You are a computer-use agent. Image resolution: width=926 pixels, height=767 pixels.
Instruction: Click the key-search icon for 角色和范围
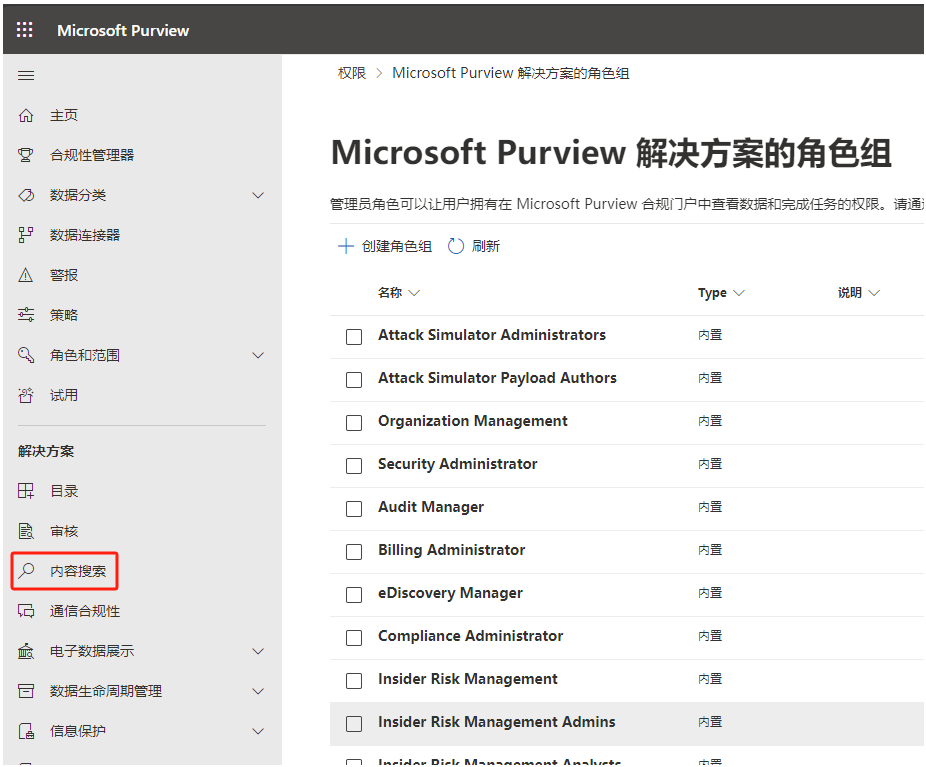click(x=25, y=355)
